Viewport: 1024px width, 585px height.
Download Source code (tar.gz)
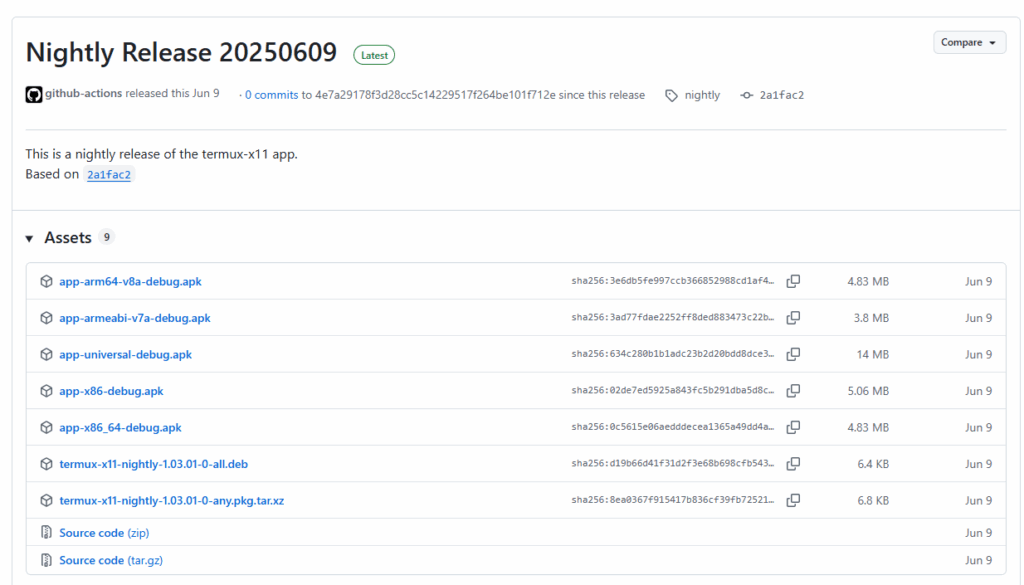click(x=111, y=560)
